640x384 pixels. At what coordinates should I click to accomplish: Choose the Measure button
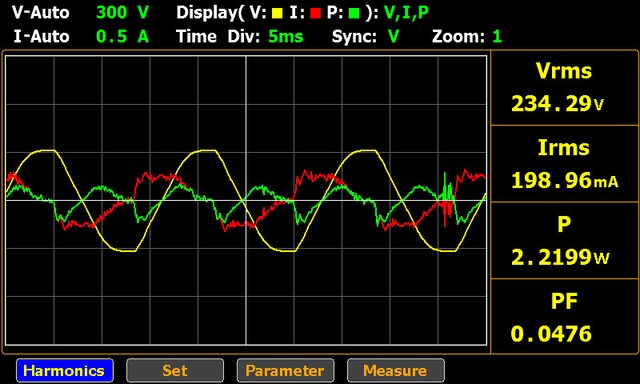396,370
